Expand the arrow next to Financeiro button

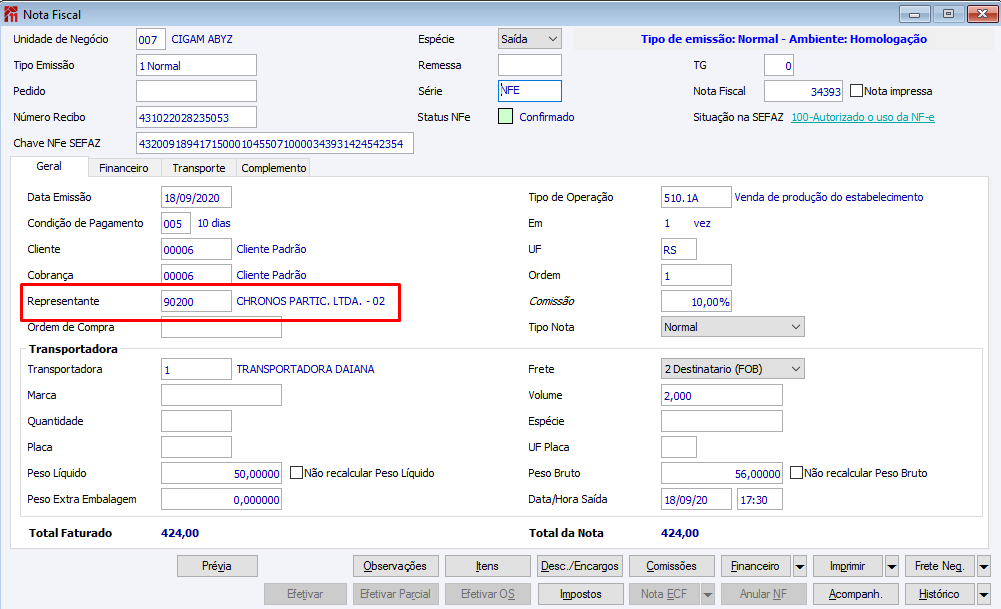pos(799,566)
